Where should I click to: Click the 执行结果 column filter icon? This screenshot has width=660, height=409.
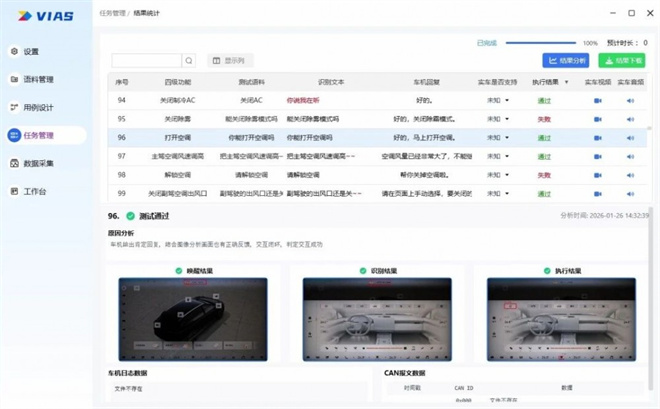(567, 82)
